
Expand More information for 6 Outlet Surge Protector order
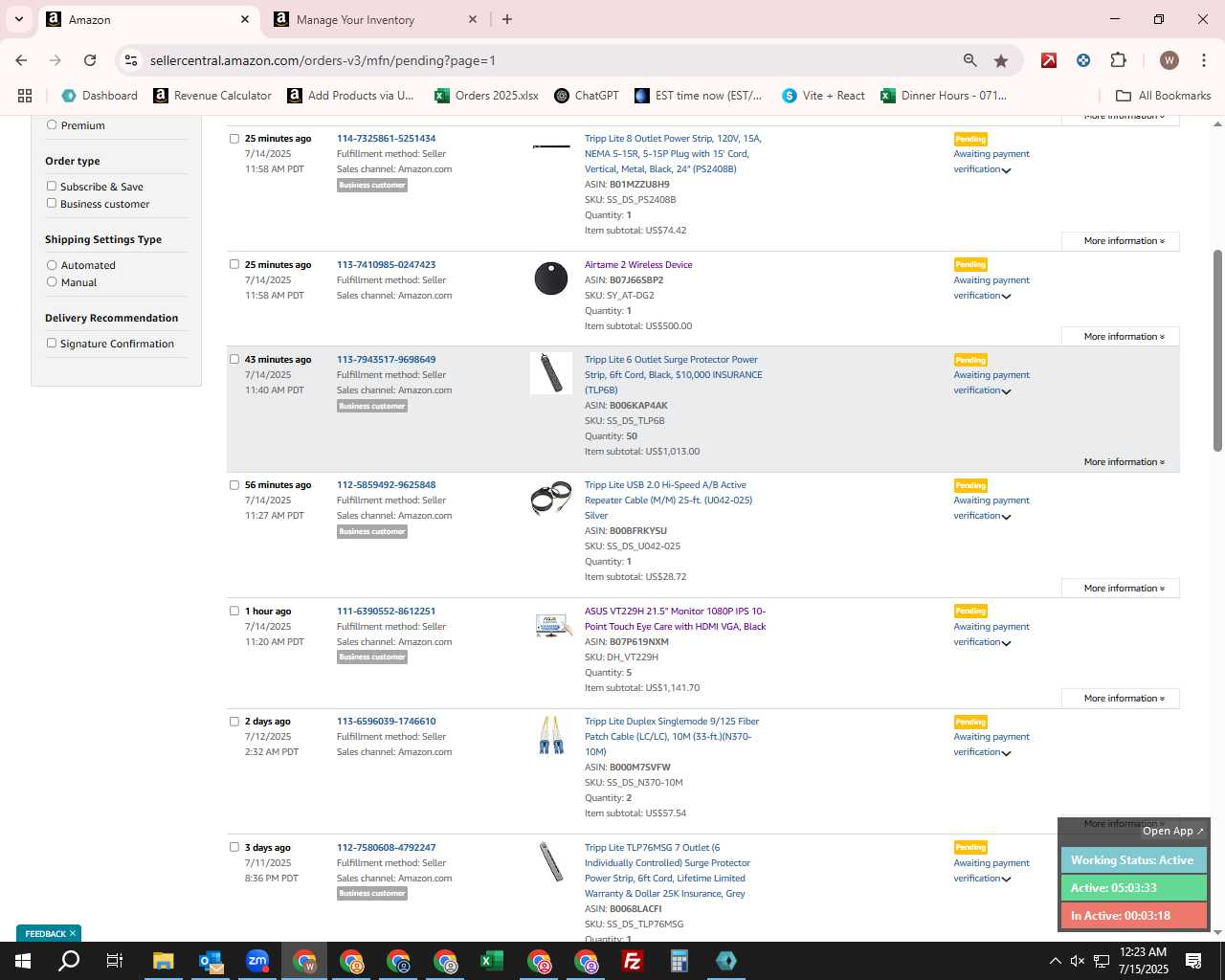[x=1121, y=462]
